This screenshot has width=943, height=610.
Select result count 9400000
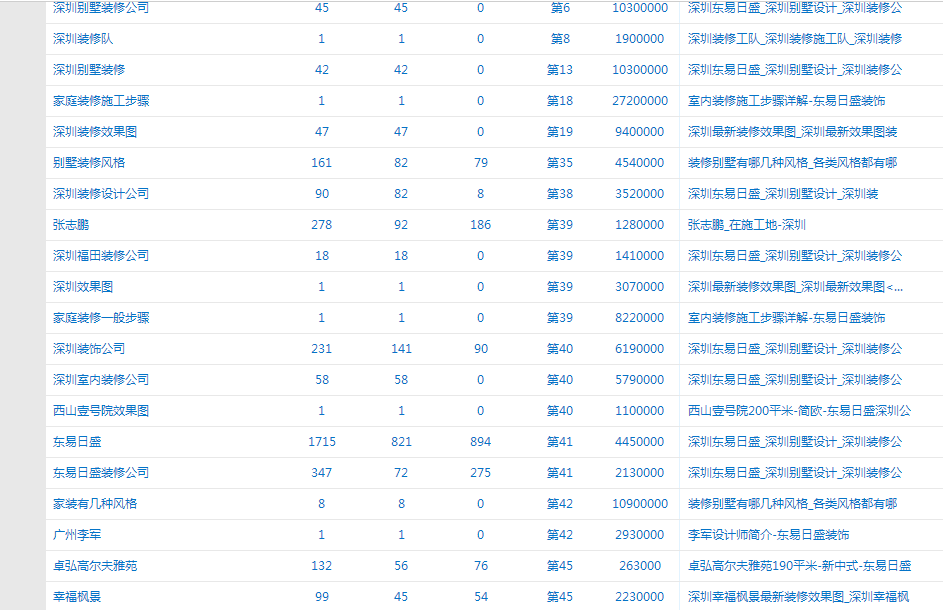coord(640,132)
